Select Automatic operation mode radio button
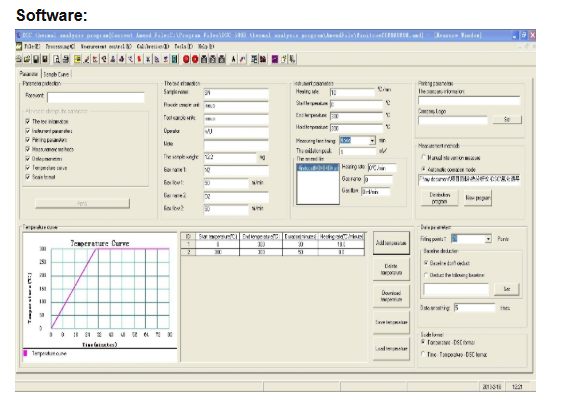 (423, 169)
